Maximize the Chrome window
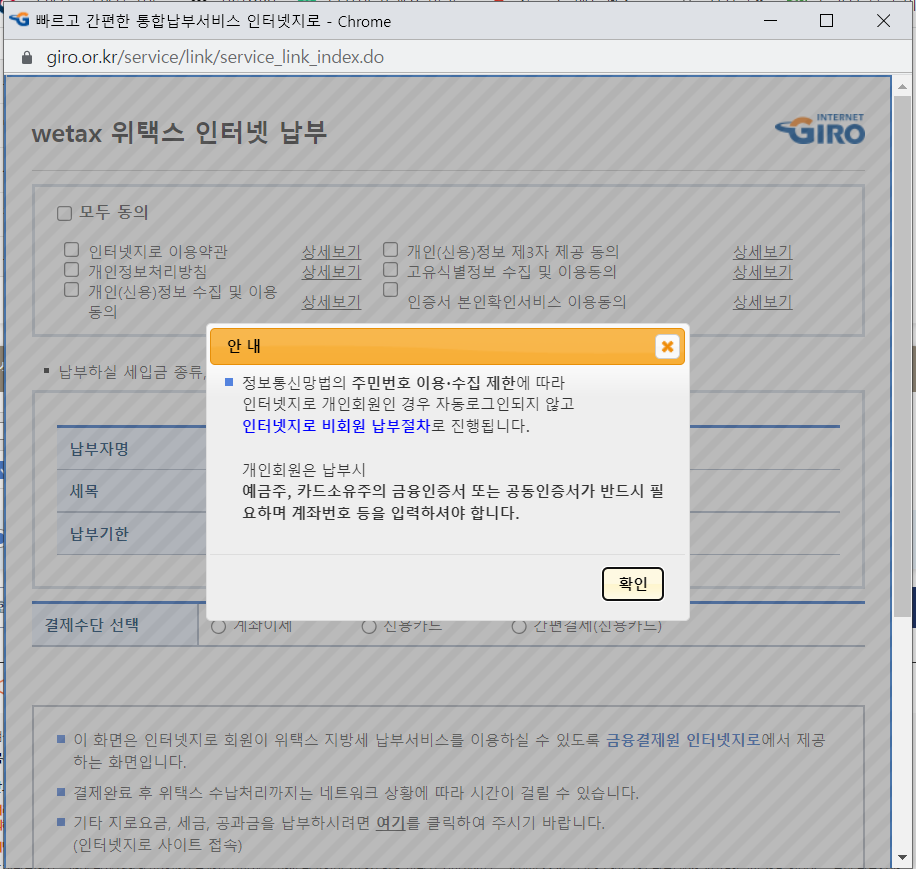This screenshot has height=869, width=916. [827, 21]
